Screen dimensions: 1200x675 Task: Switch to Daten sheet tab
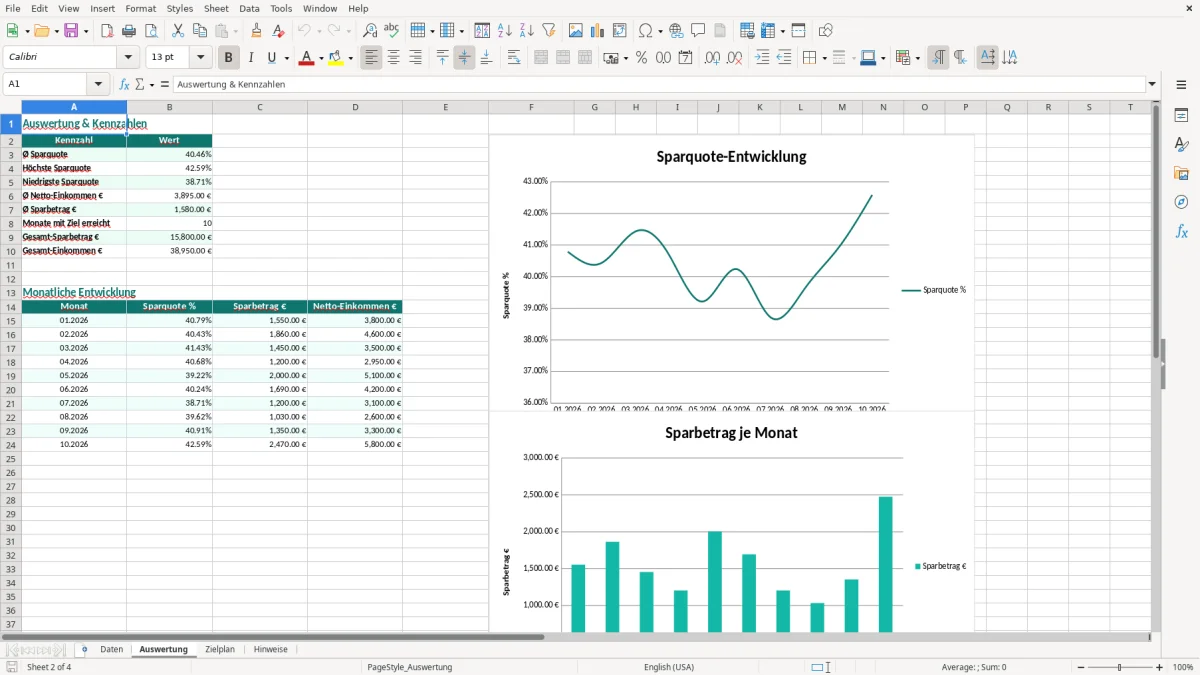(112, 650)
